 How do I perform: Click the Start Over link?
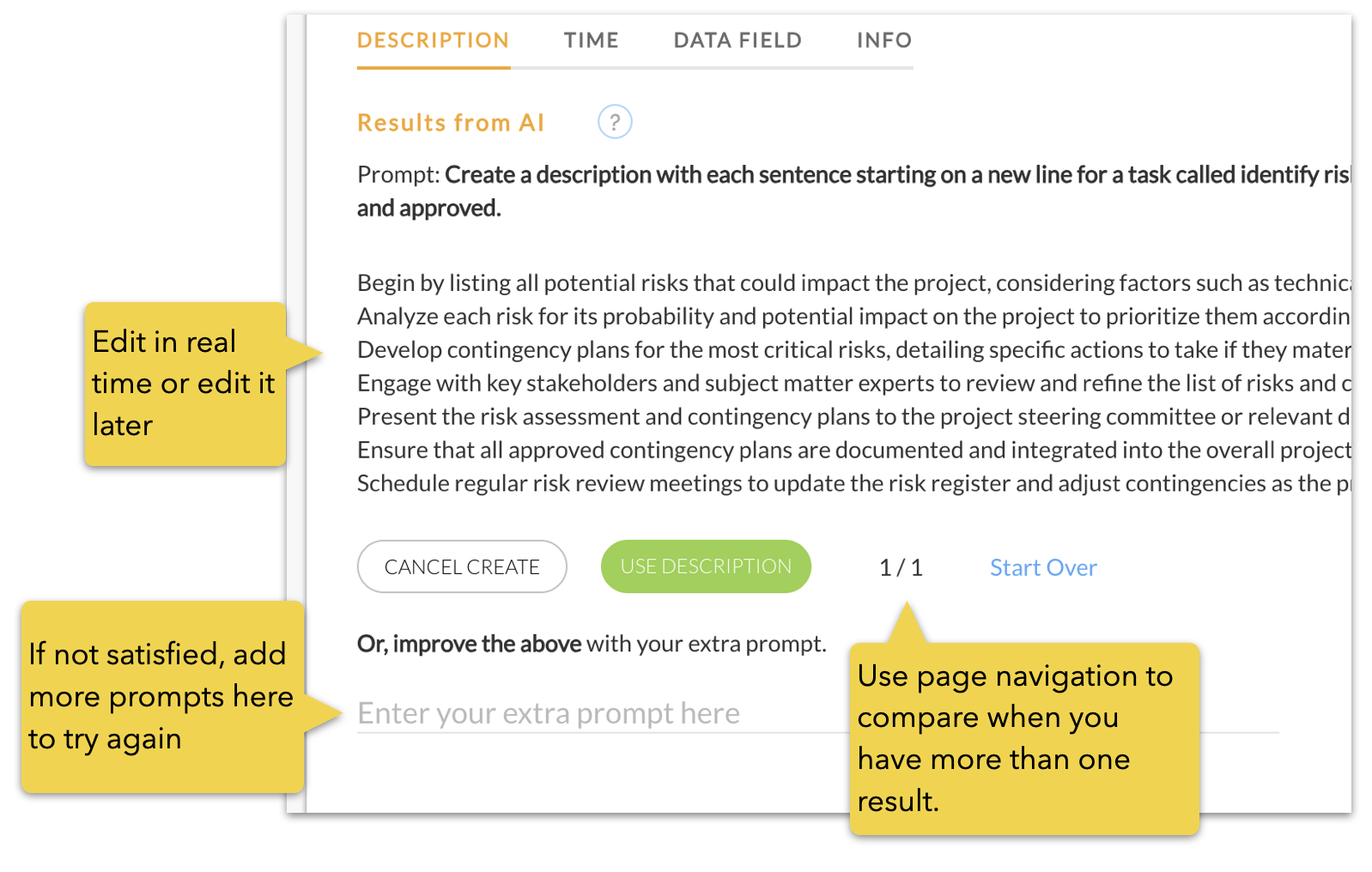click(1043, 567)
